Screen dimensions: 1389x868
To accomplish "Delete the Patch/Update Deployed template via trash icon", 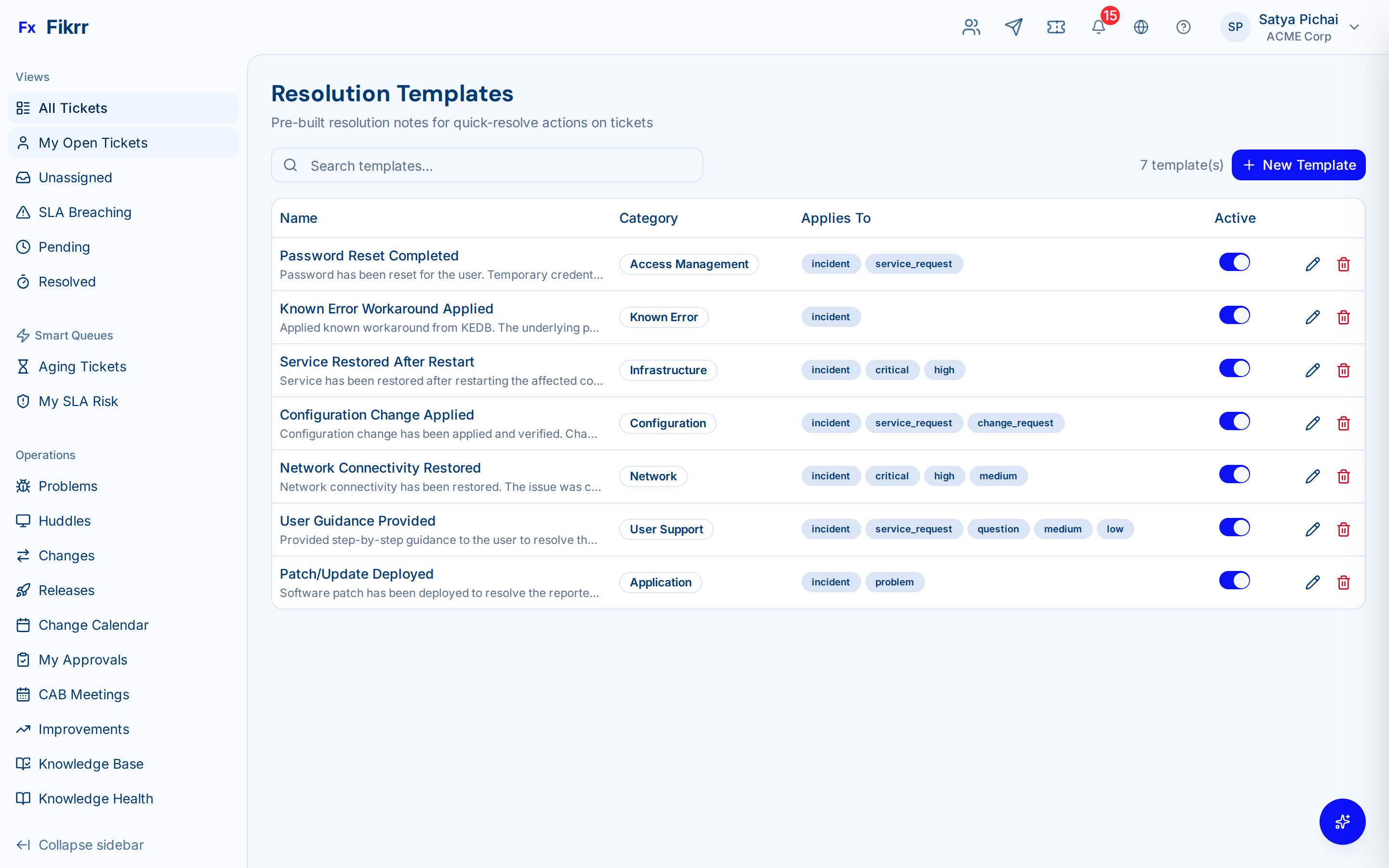I will 1344,582.
